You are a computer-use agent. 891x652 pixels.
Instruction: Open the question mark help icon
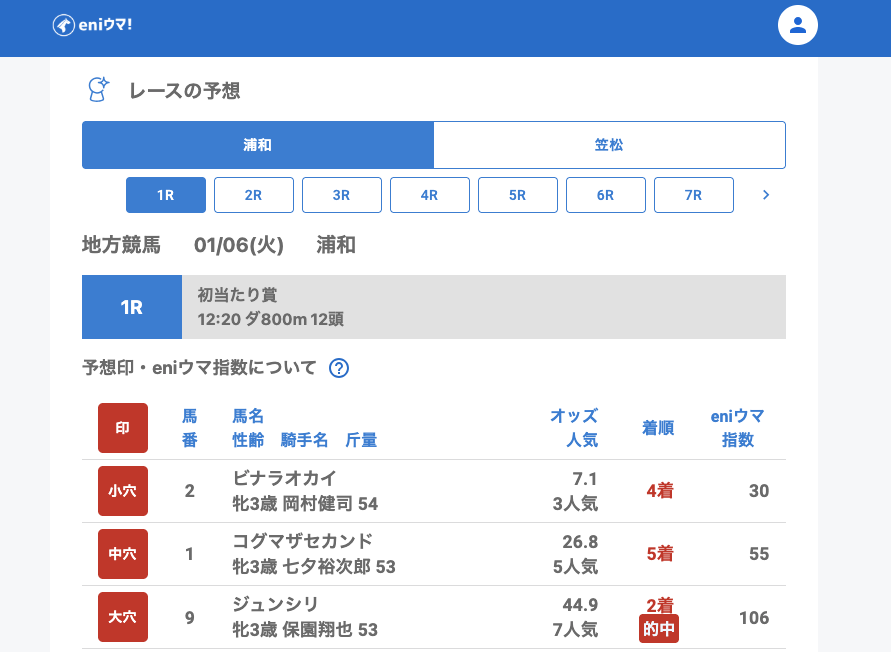339,368
